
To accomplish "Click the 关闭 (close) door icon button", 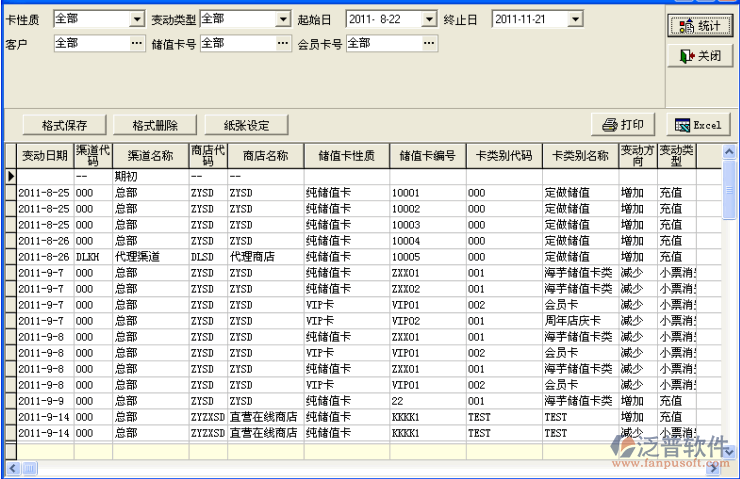I will pyautogui.click(x=698, y=56).
